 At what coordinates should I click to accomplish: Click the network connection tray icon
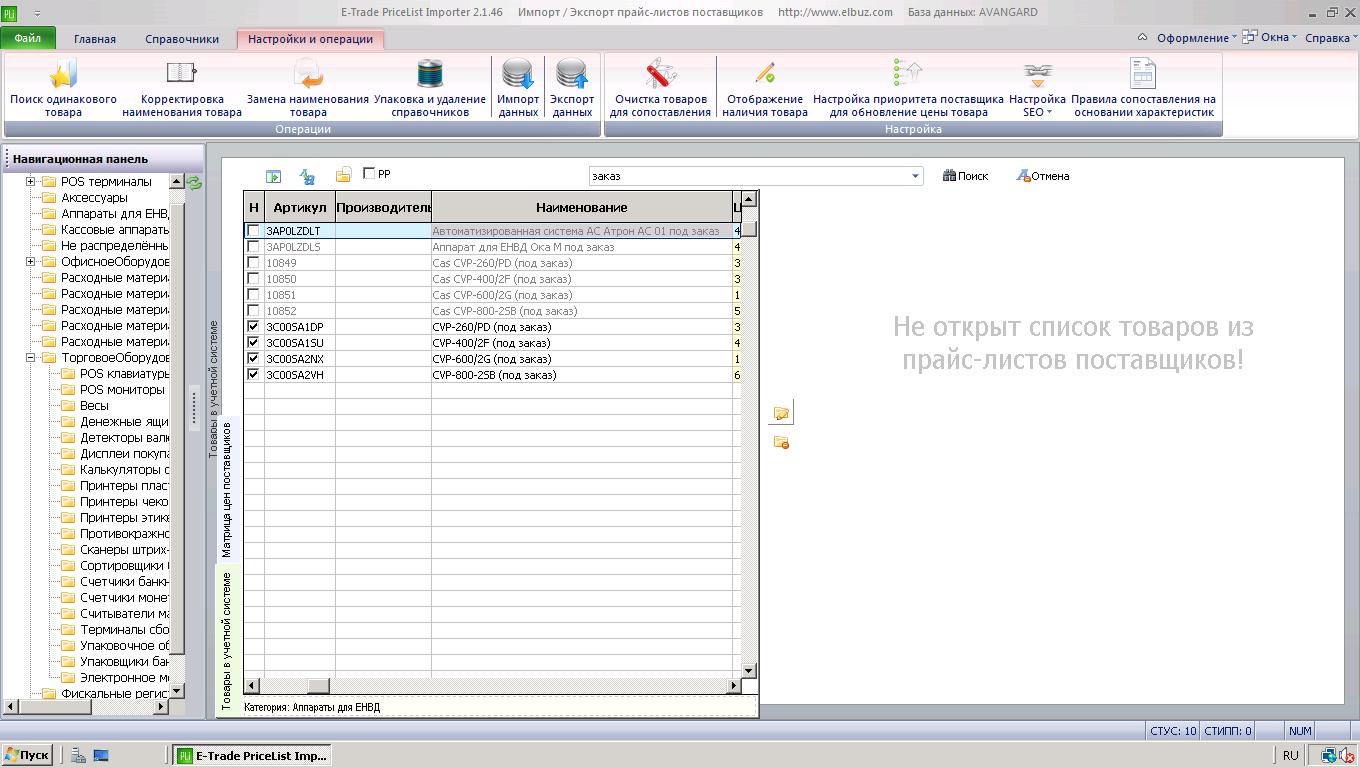1327,756
